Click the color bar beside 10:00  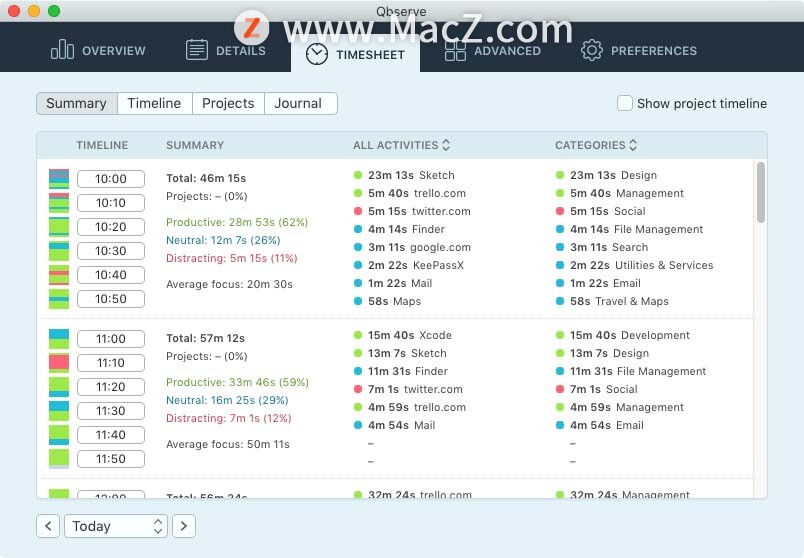tap(59, 179)
